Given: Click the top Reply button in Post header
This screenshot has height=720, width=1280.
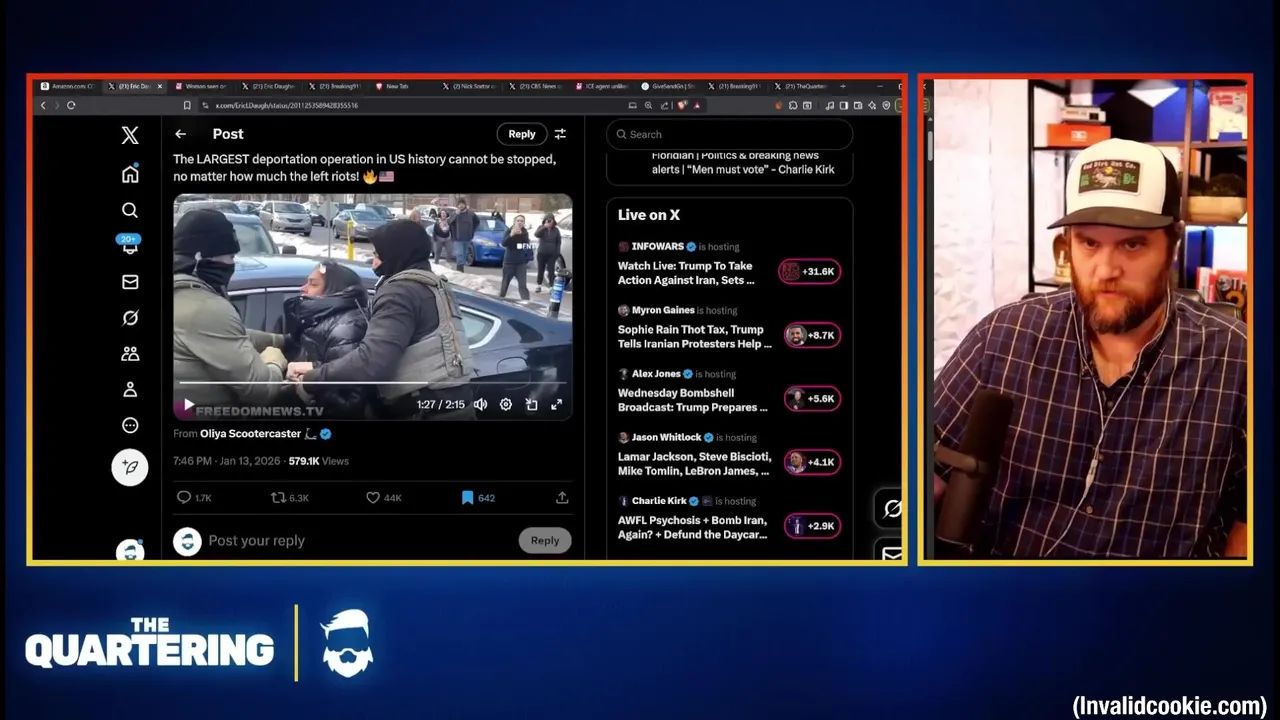Looking at the screenshot, I should 522,134.
